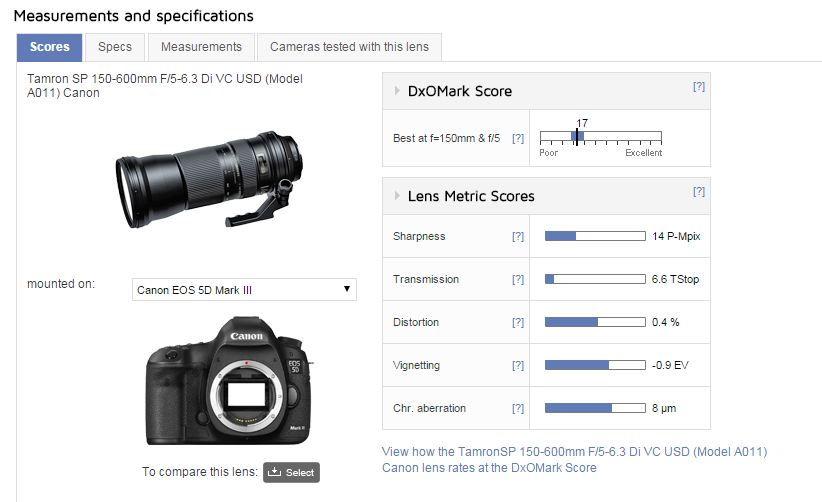Image resolution: width=822 pixels, height=502 pixels.
Task: Click the Vignetting score bar
Action: click(x=595, y=365)
